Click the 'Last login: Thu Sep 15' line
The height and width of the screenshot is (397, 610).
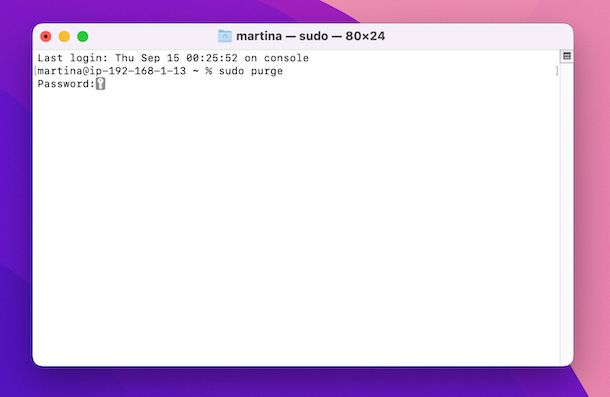(x=173, y=58)
